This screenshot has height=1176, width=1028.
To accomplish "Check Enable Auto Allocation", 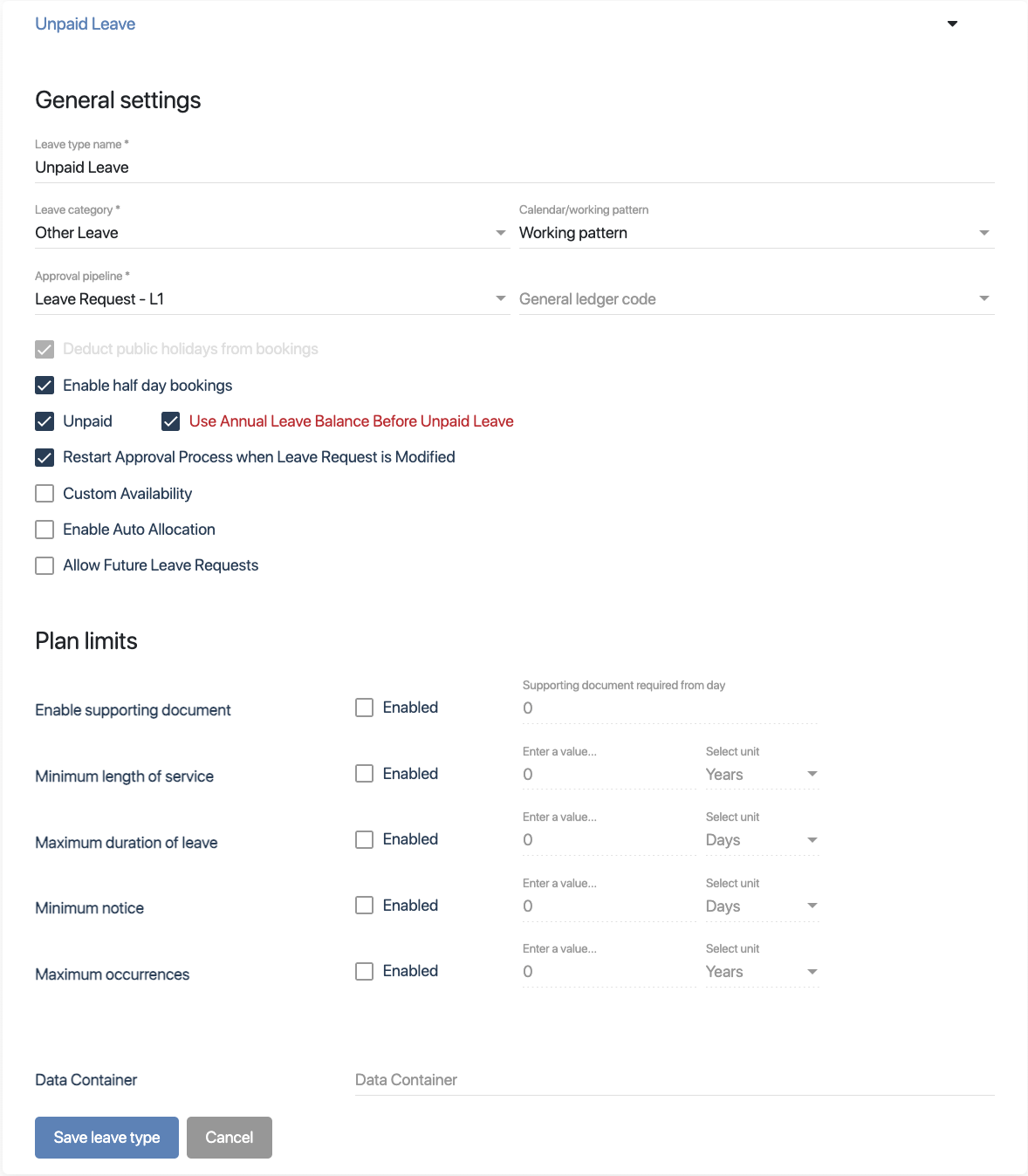I will tap(45, 530).
